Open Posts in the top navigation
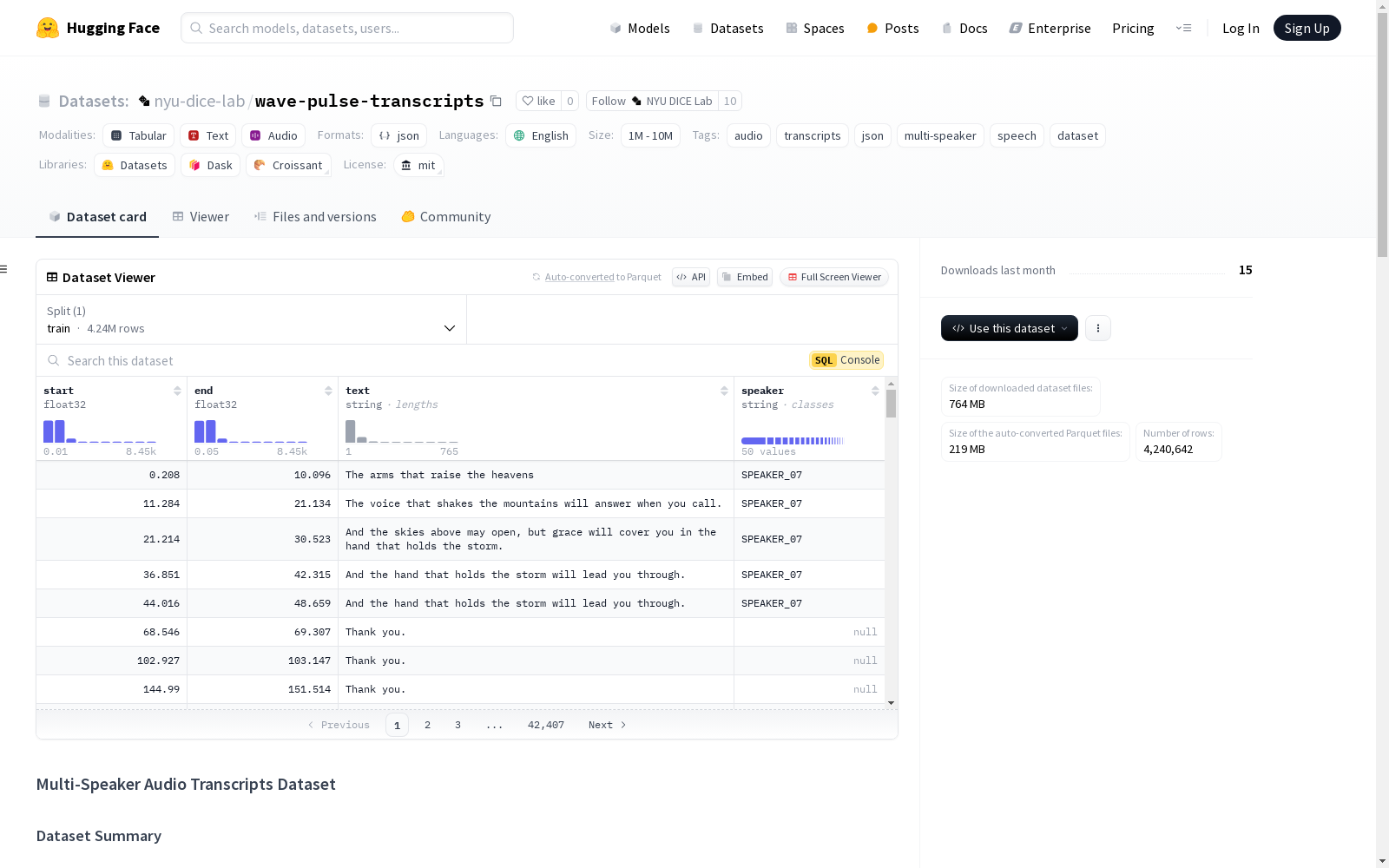Viewport: 1389px width, 868px height. 893,28
